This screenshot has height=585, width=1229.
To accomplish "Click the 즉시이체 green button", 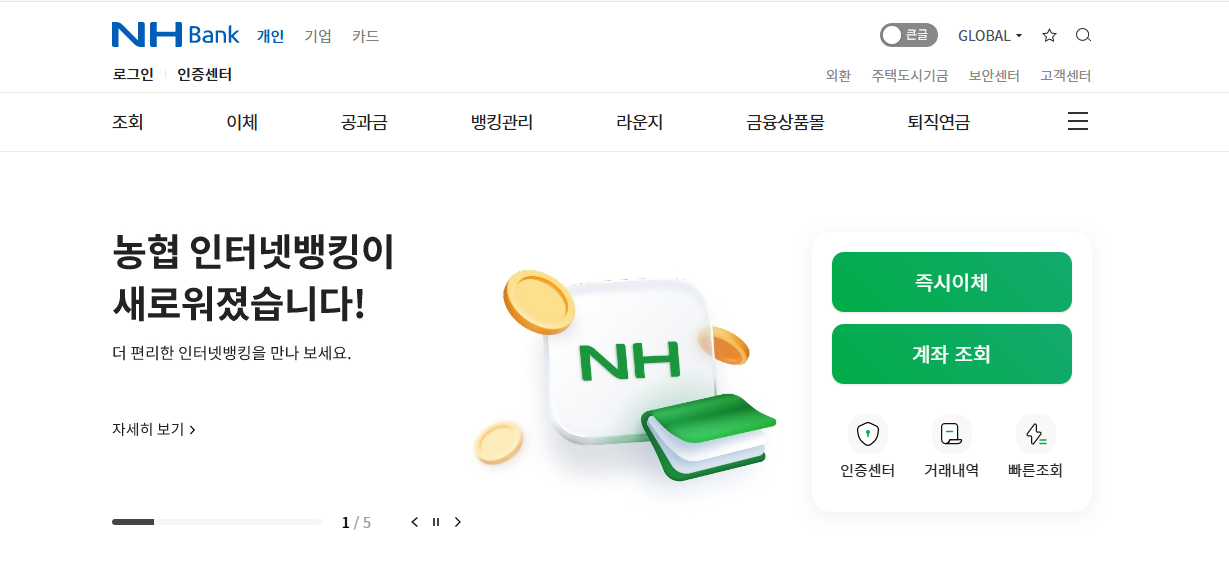I will point(952,282).
